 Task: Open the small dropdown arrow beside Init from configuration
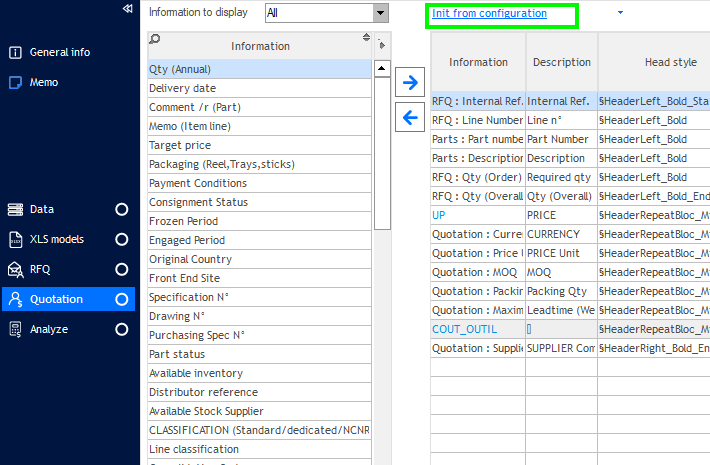pyautogui.click(x=620, y=13)
